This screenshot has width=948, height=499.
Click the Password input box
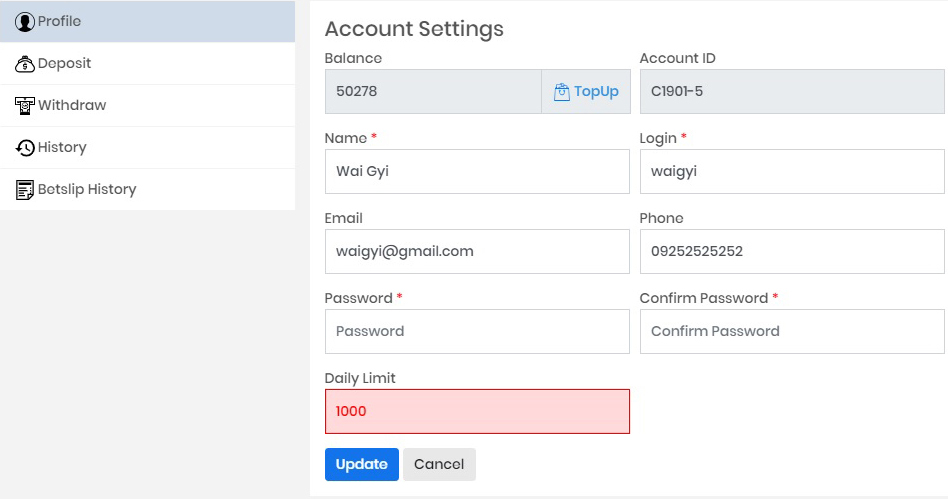click(x=477, y=331)
